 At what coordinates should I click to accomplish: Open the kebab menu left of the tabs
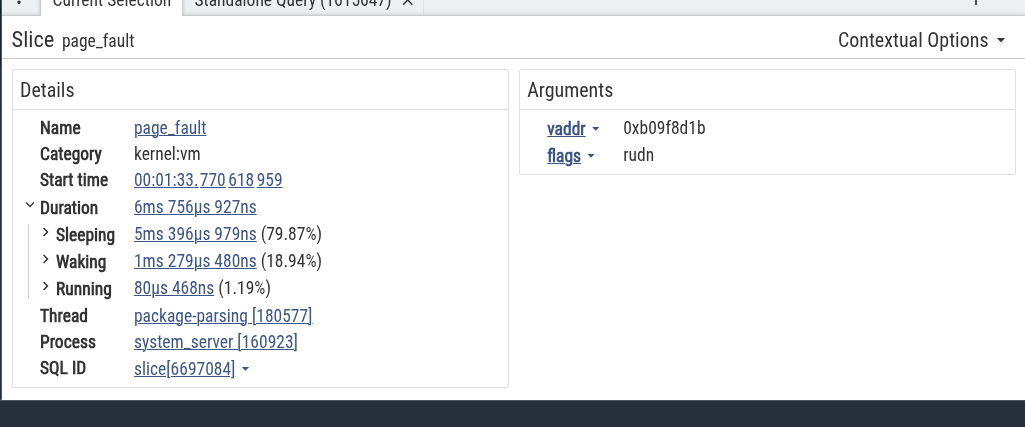19,3
